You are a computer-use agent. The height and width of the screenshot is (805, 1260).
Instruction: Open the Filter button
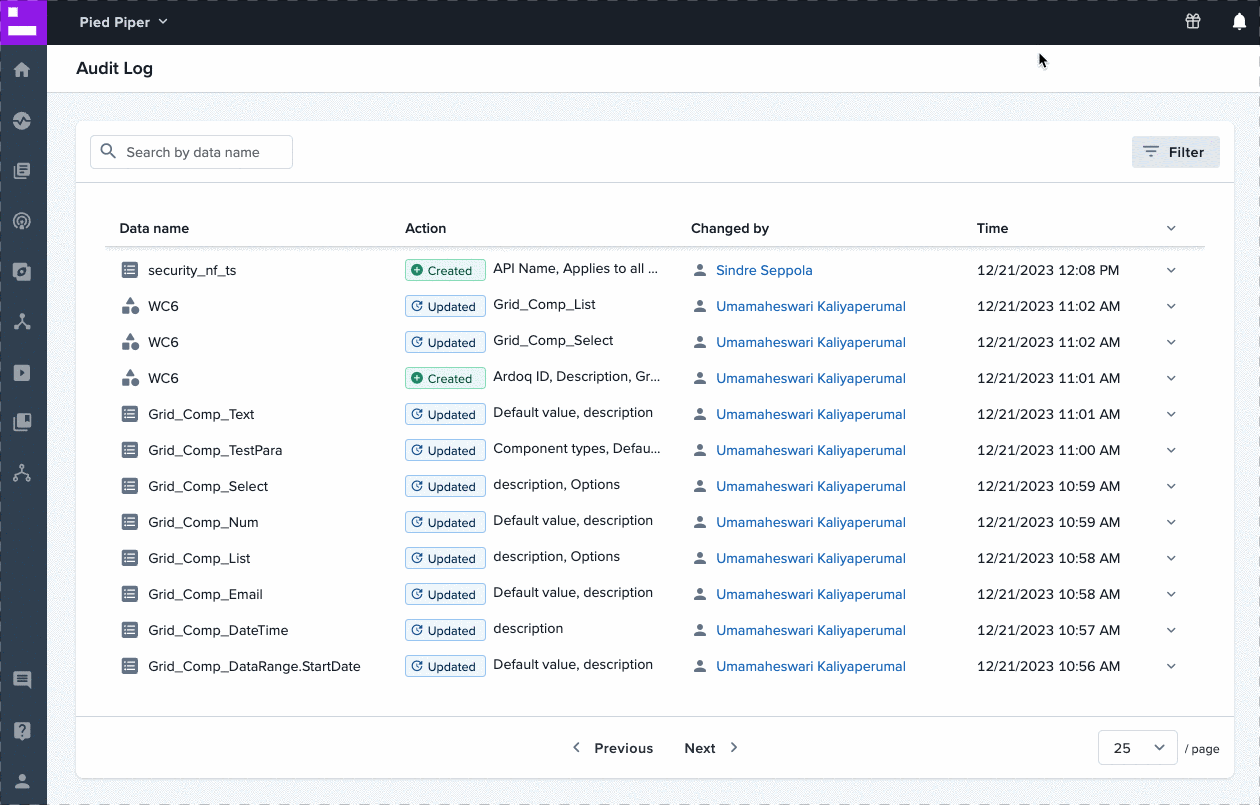[x=1175, y=152]
